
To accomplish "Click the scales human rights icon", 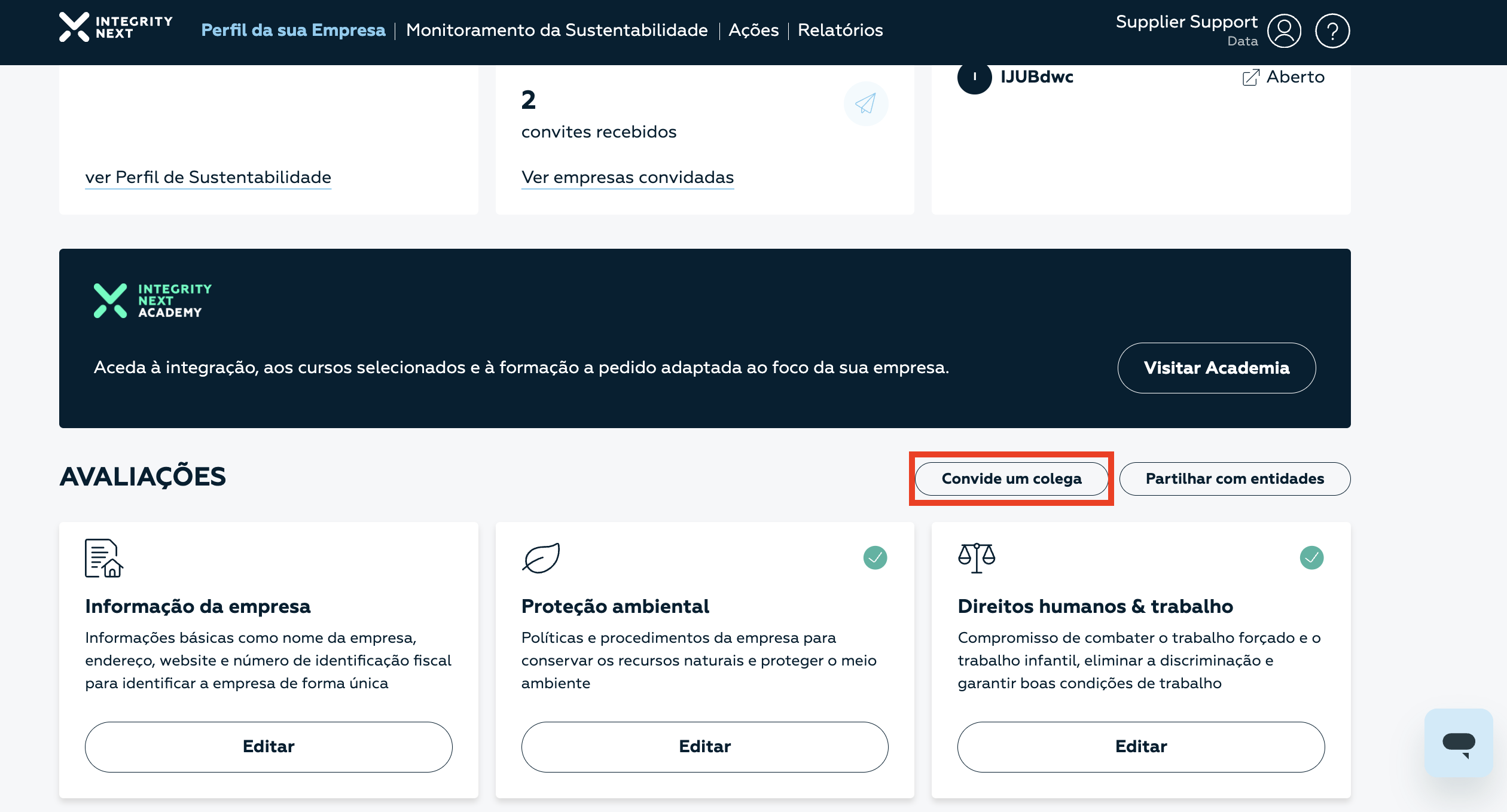I will coord(976,558).
